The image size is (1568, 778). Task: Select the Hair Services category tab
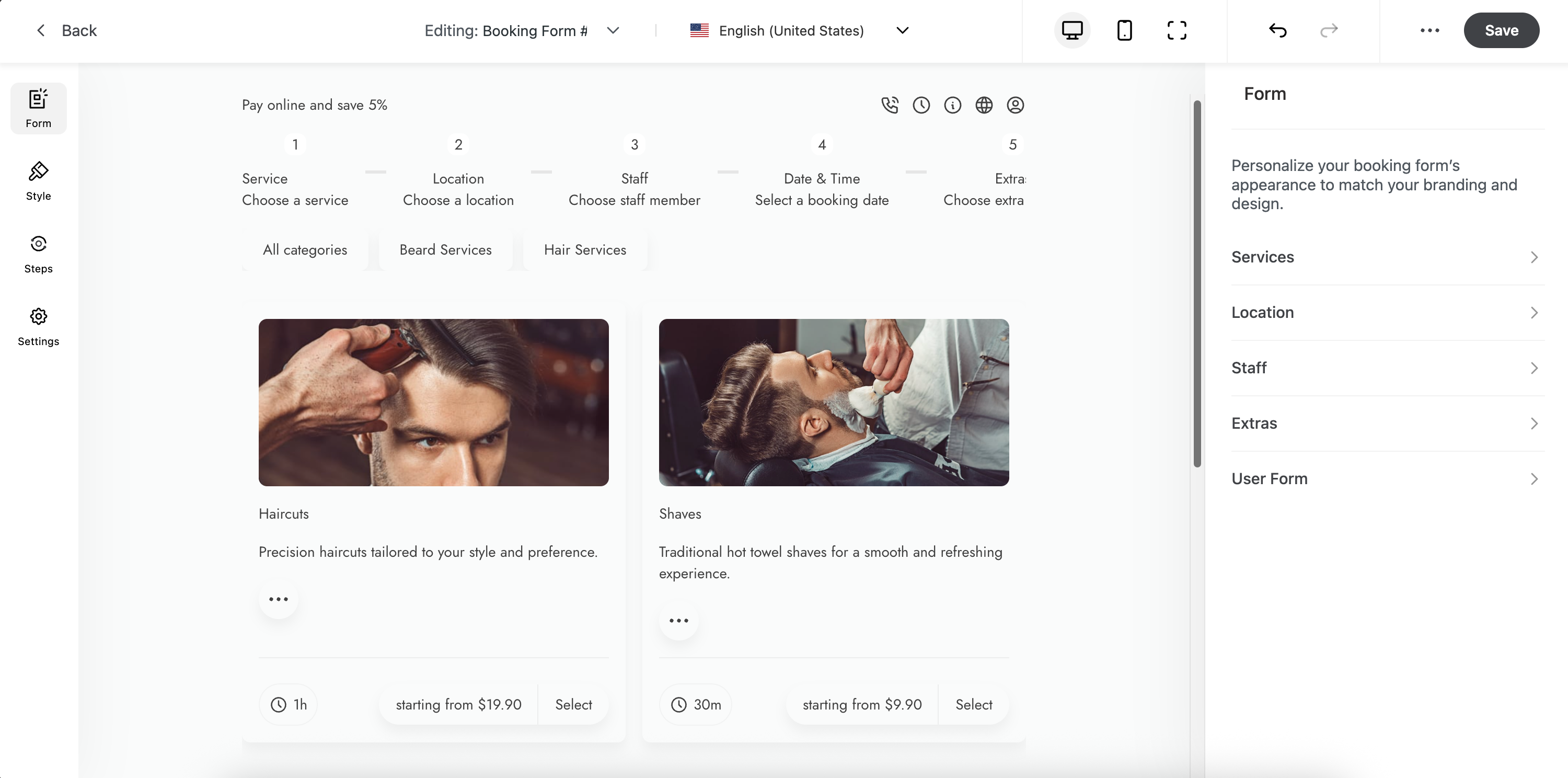pyautogui.click(x=584, y=250)
